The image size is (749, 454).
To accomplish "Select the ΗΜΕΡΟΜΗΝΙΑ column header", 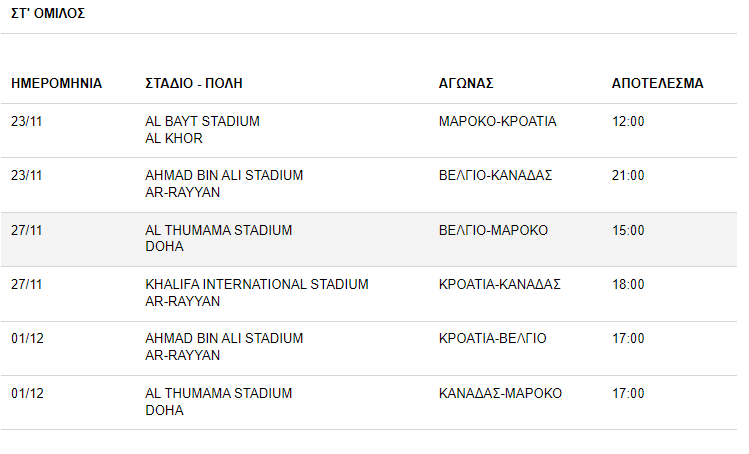I will point(56,83).
